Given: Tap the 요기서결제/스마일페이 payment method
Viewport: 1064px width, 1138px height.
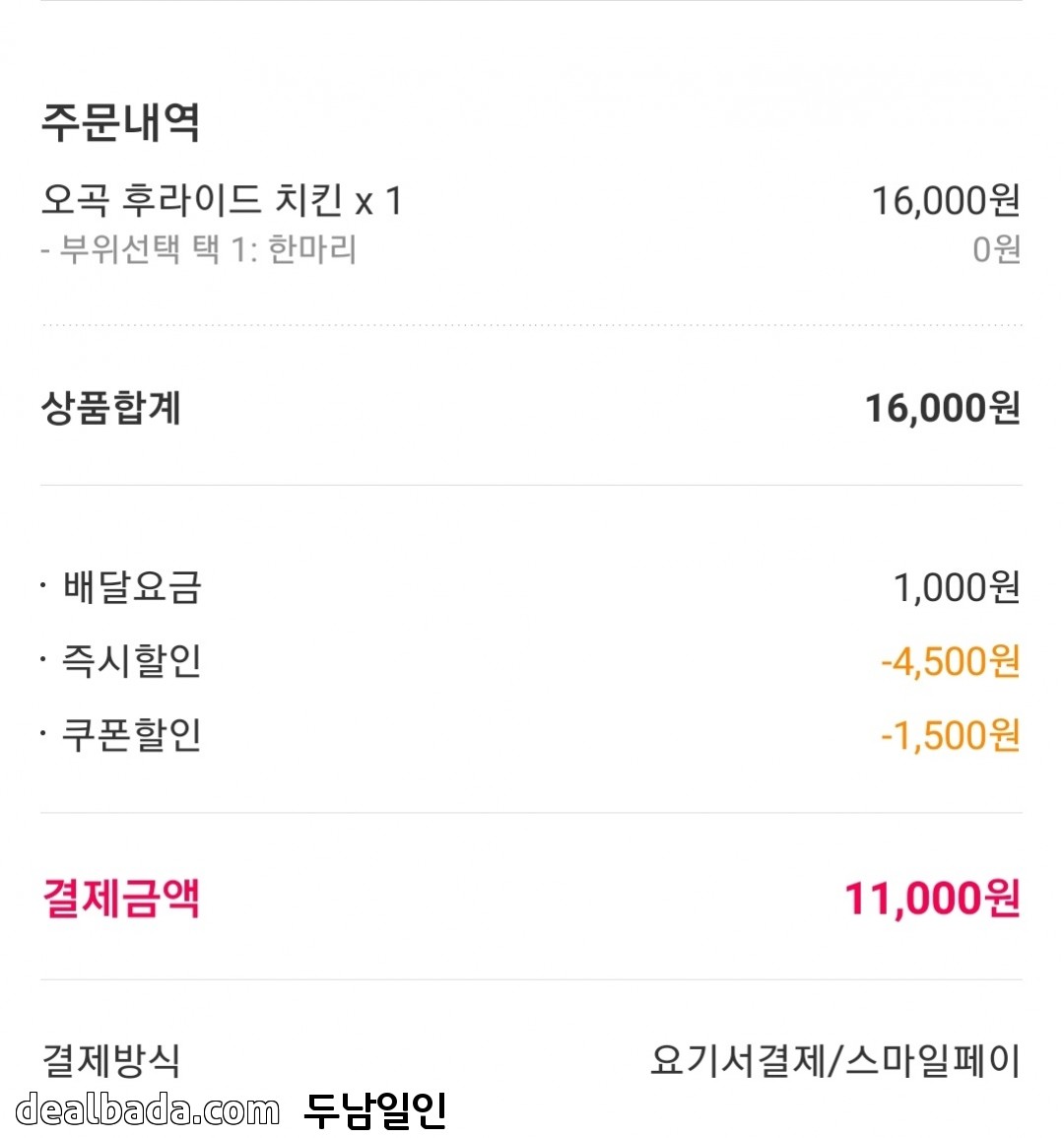Looking at the screenshot, I should 834,1061.
